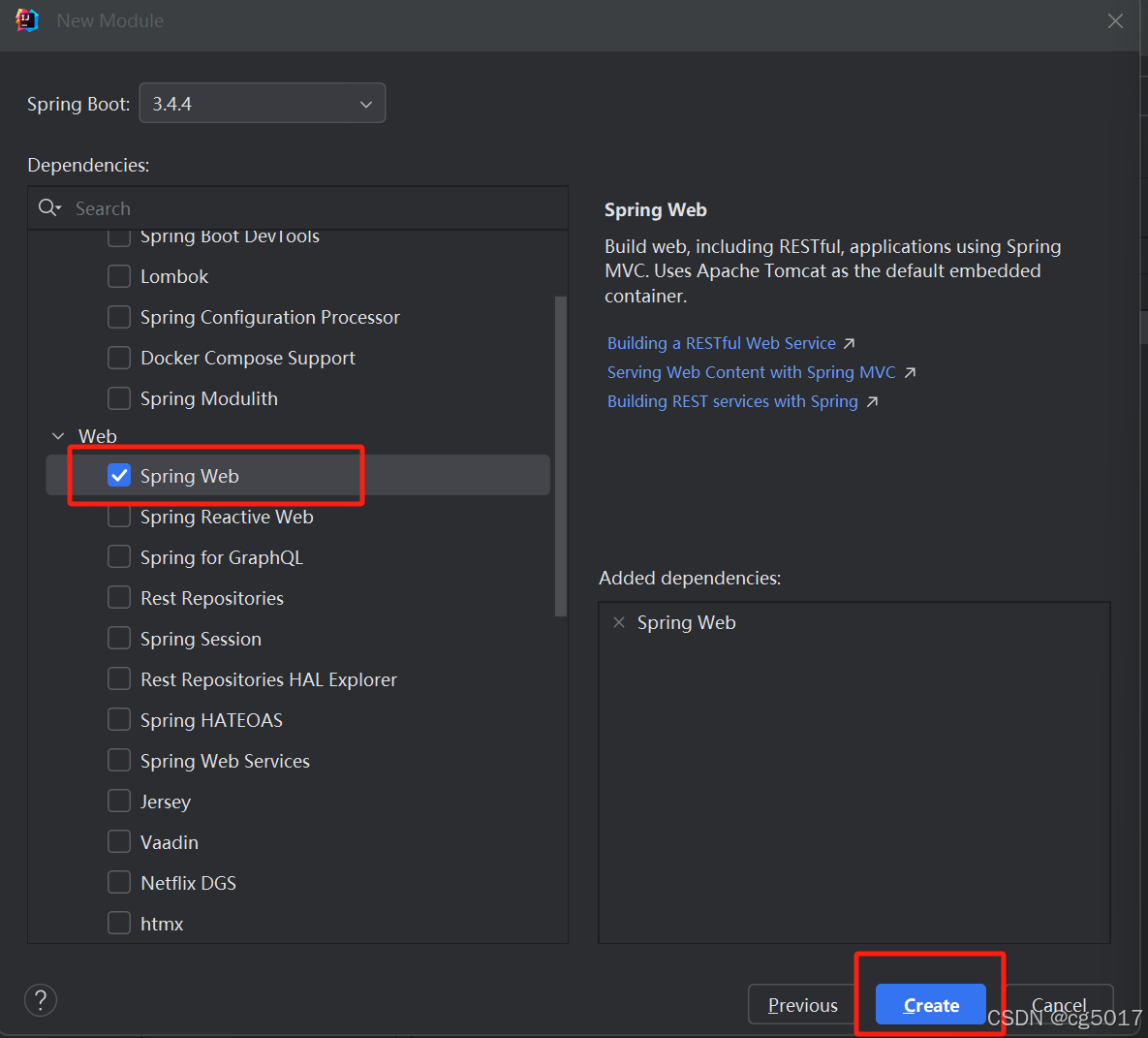1148x1038 pixels.
Task: Enable the Netflix DGS checkbox
Action: 118,883
